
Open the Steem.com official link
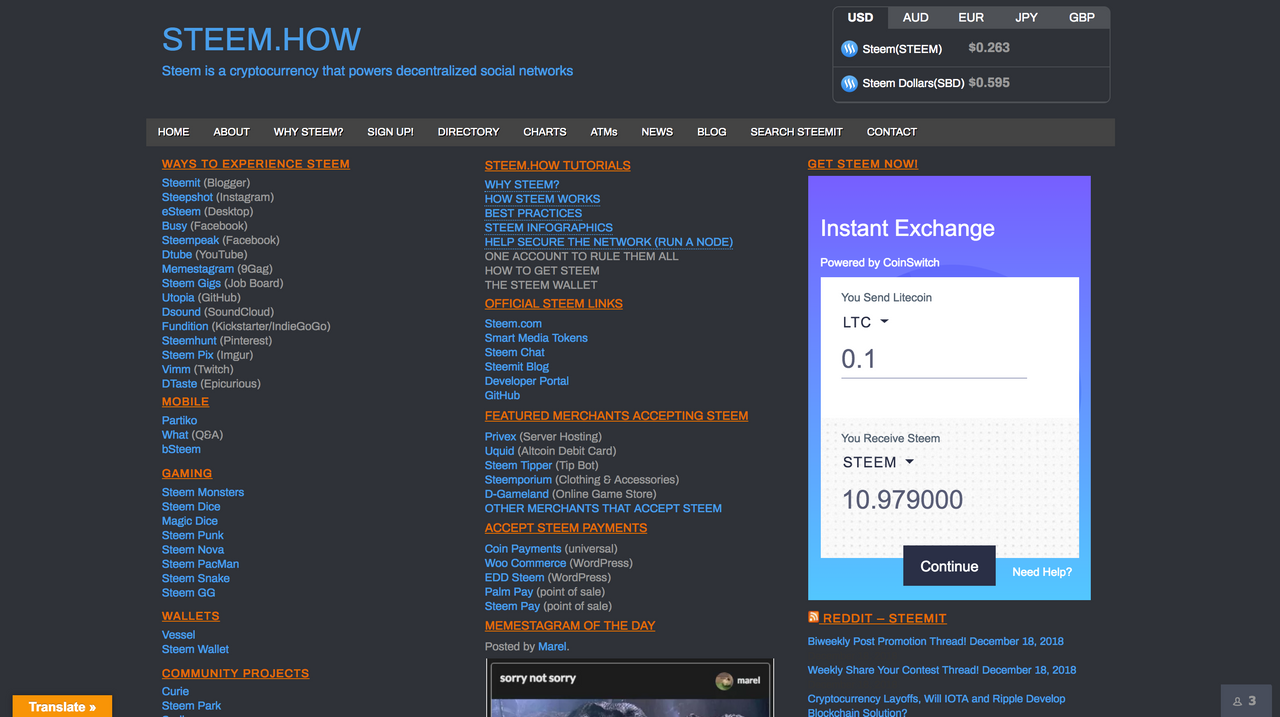513,324
